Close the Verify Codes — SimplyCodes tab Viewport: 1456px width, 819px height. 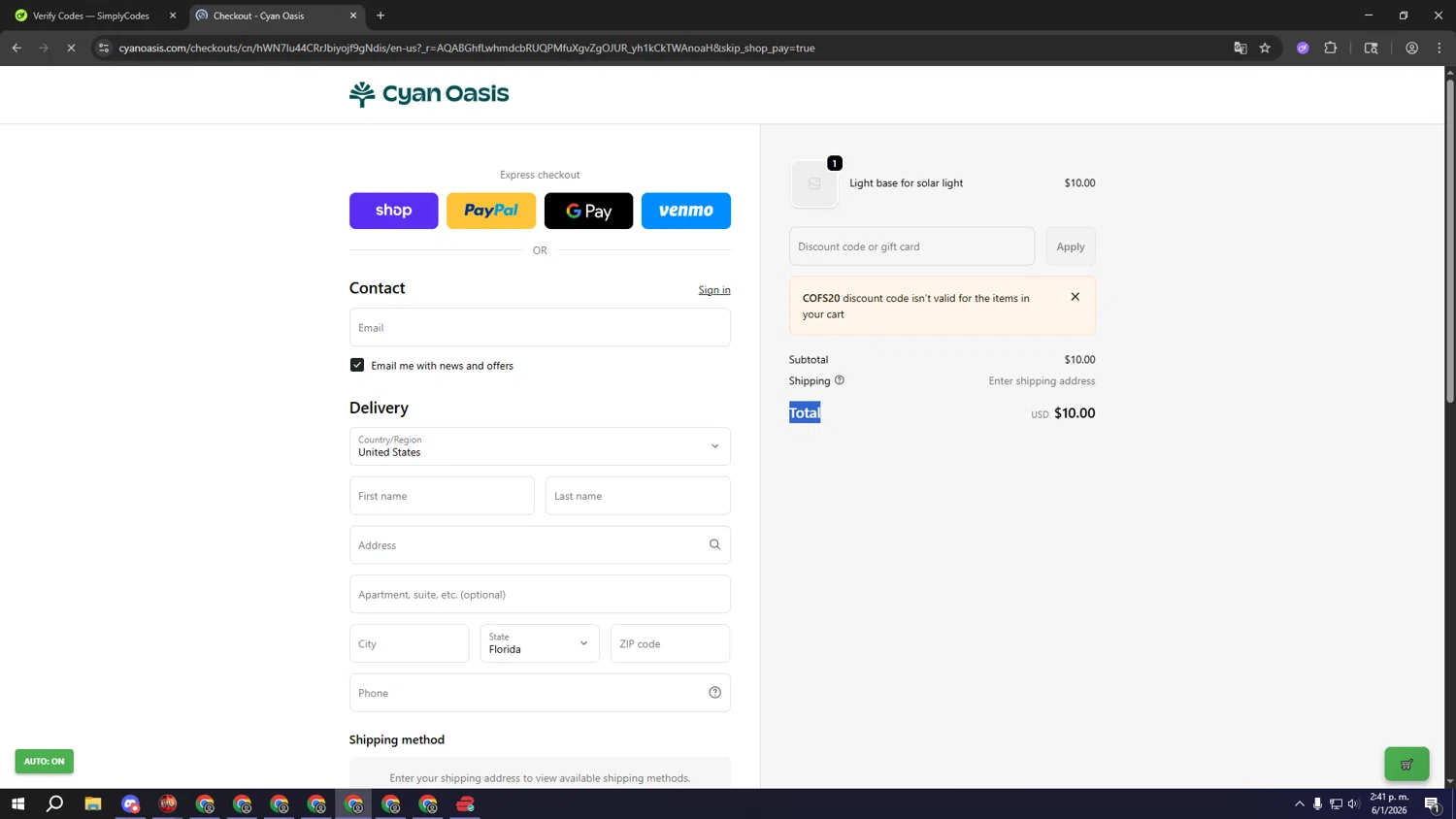pos(173,16)
